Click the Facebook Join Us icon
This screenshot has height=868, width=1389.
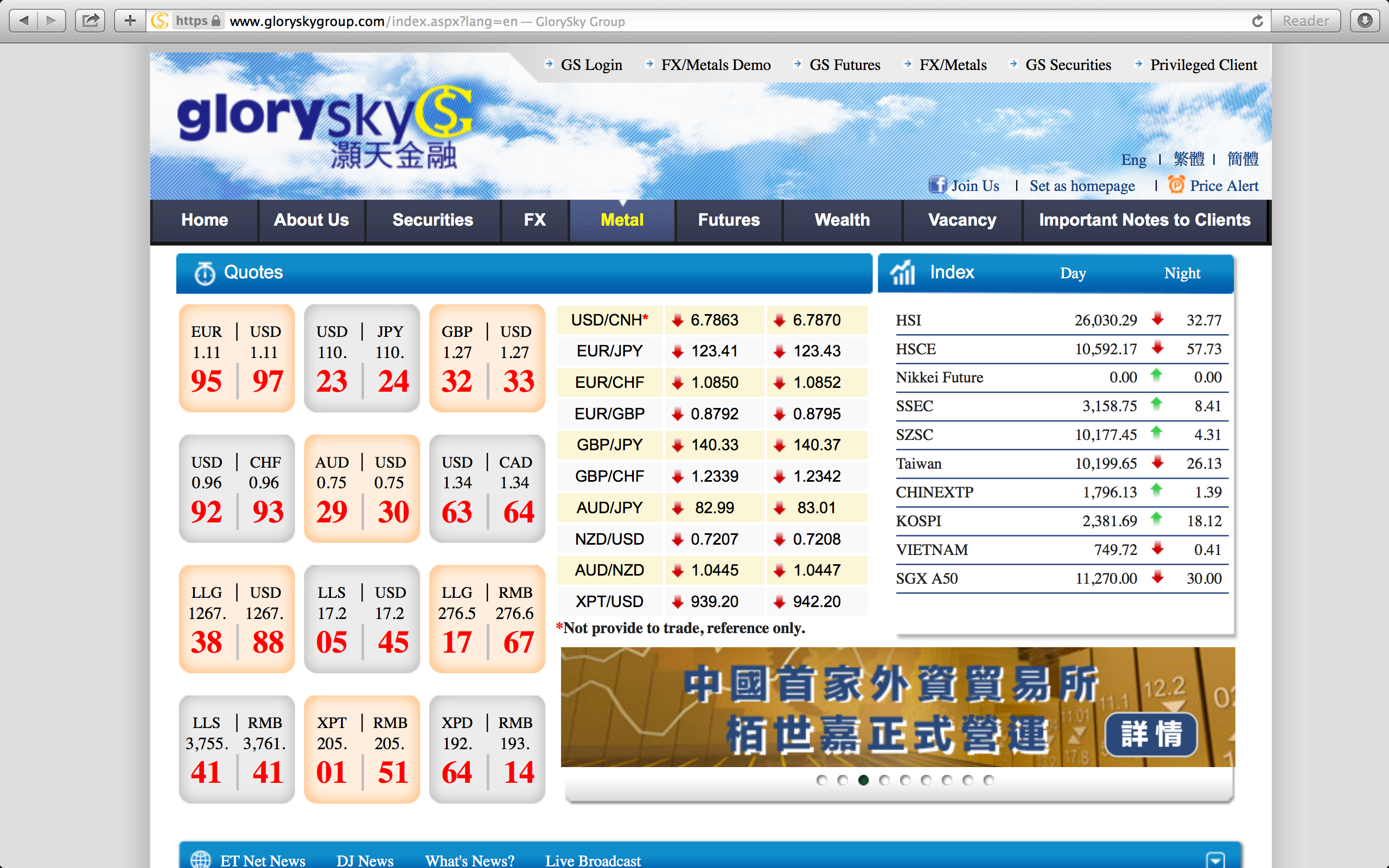pyautogui.click(x=937, y=185)
